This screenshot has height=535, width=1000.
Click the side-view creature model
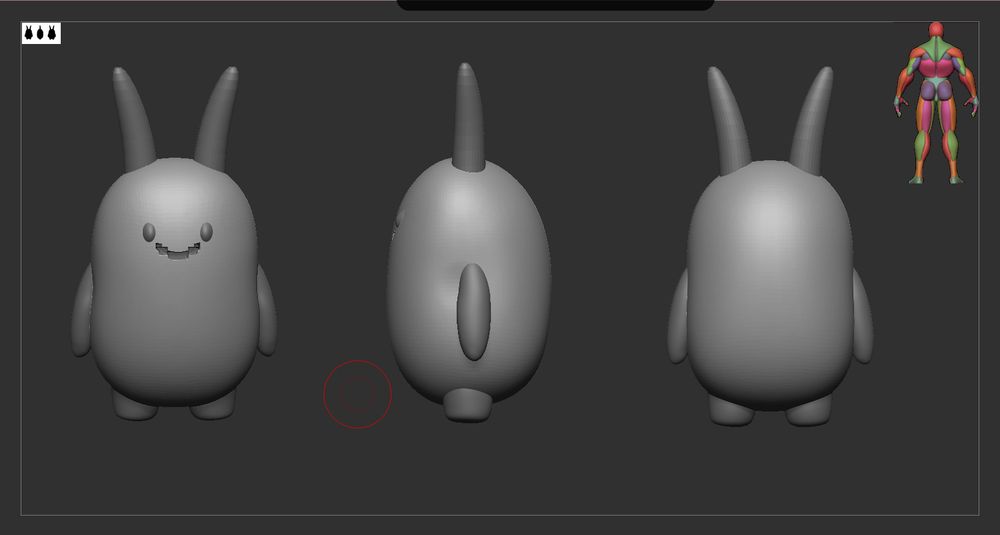pyautogui.click(x=469, y=242)
